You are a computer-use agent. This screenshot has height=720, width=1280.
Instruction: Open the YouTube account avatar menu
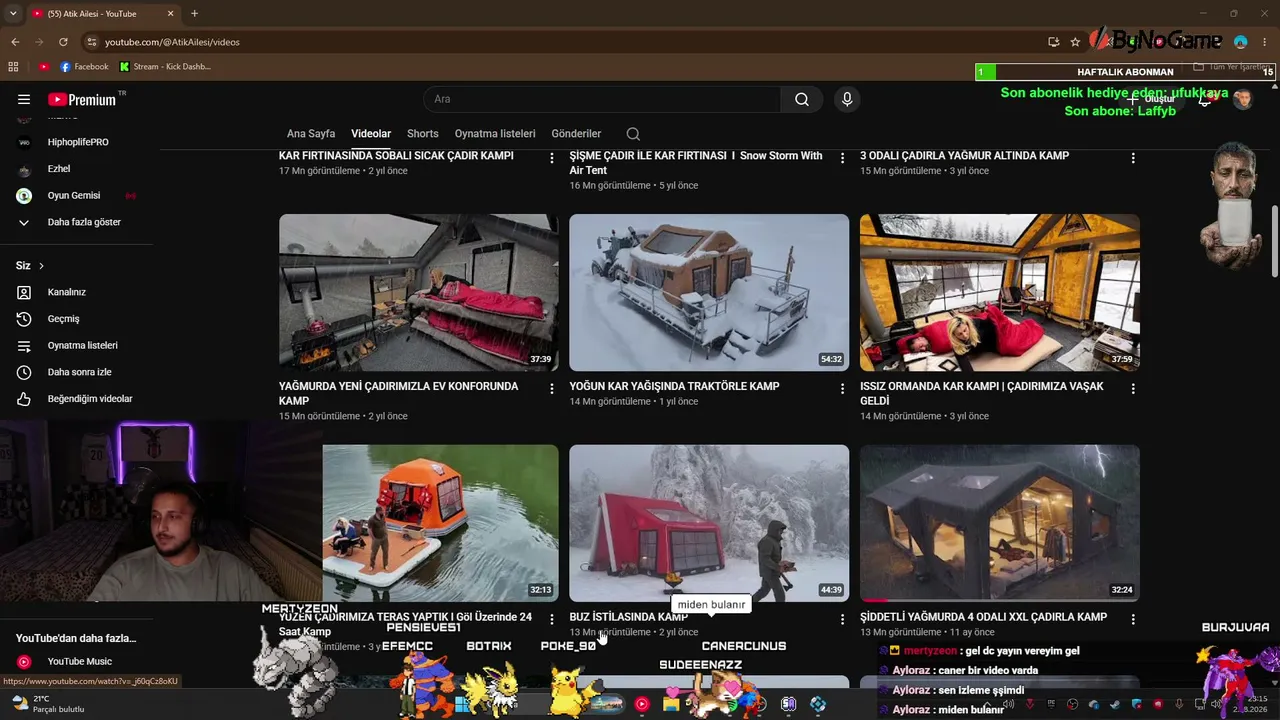(x=1243, y=99)
